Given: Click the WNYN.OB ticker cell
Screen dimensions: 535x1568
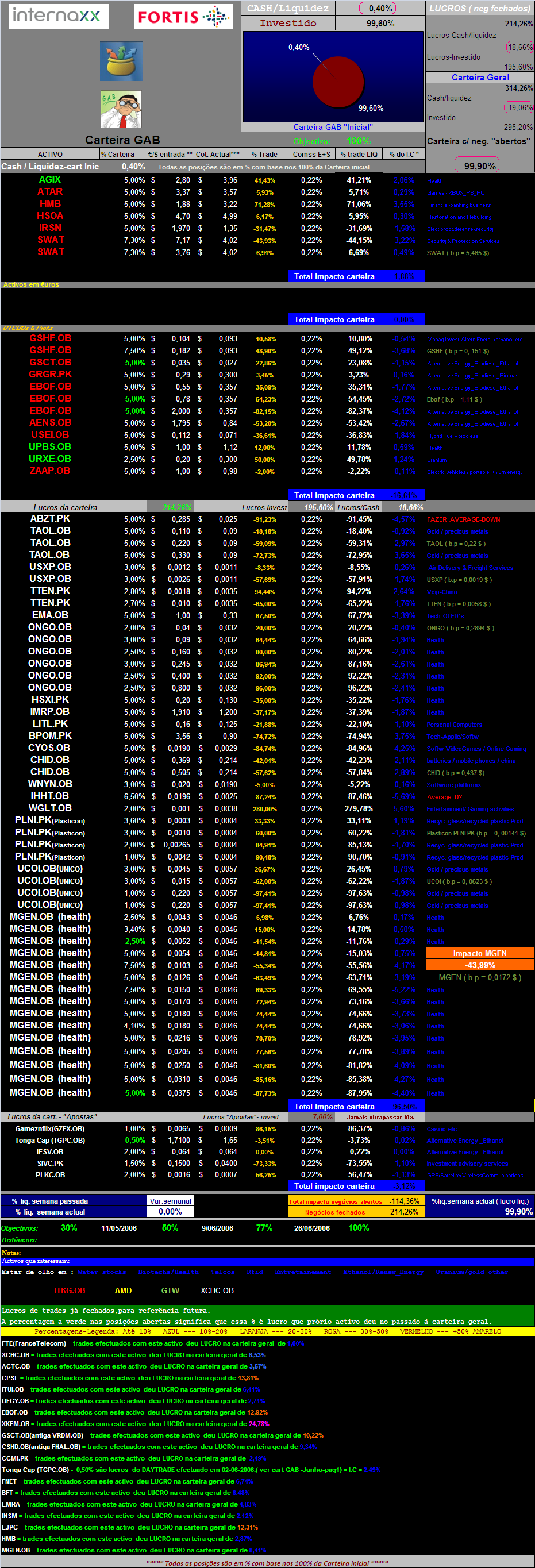Looking at the screenshot, I should pyautogui.click(x=50, y=784).
